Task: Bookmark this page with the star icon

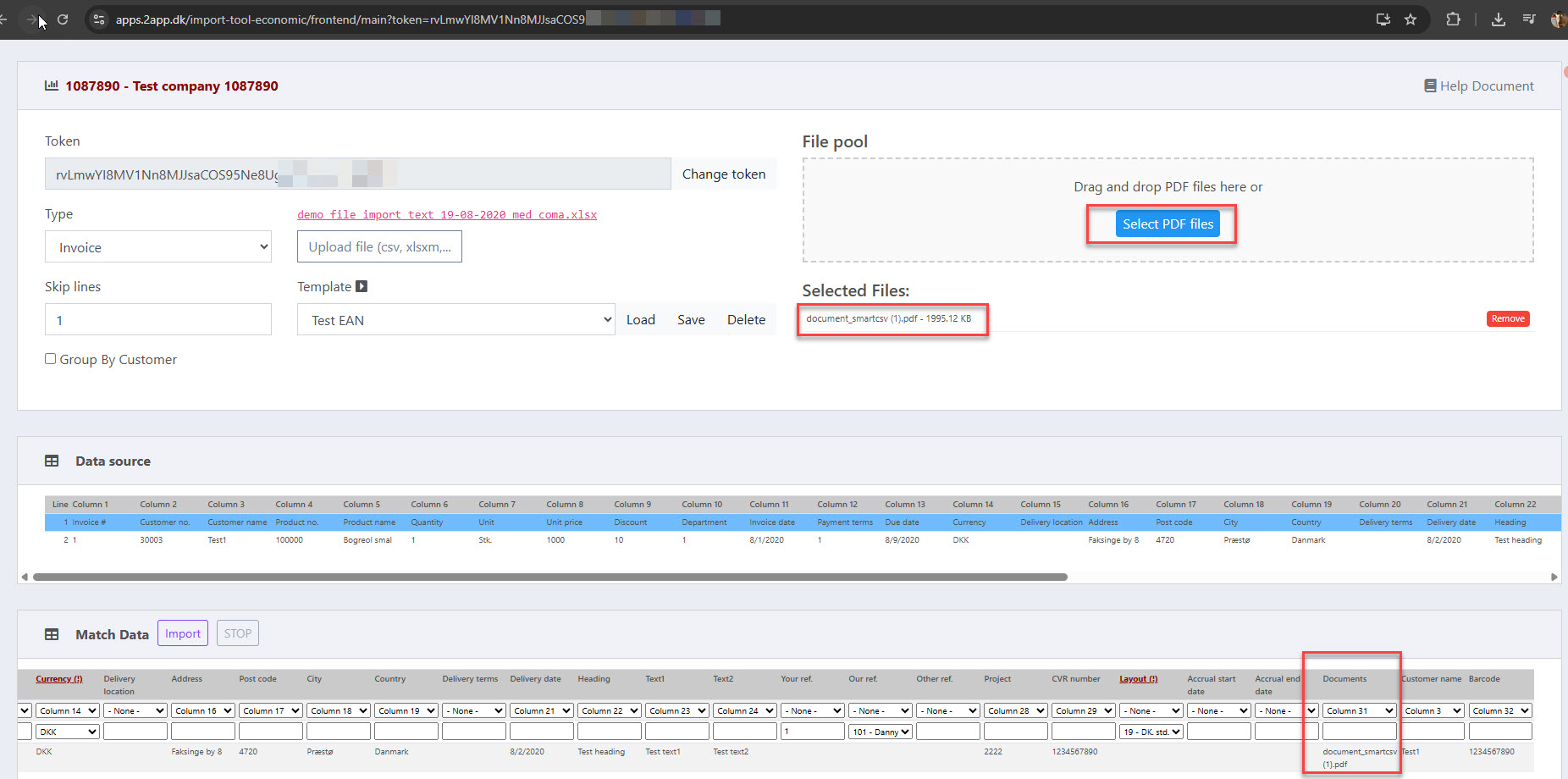Action: (1411, 19)
